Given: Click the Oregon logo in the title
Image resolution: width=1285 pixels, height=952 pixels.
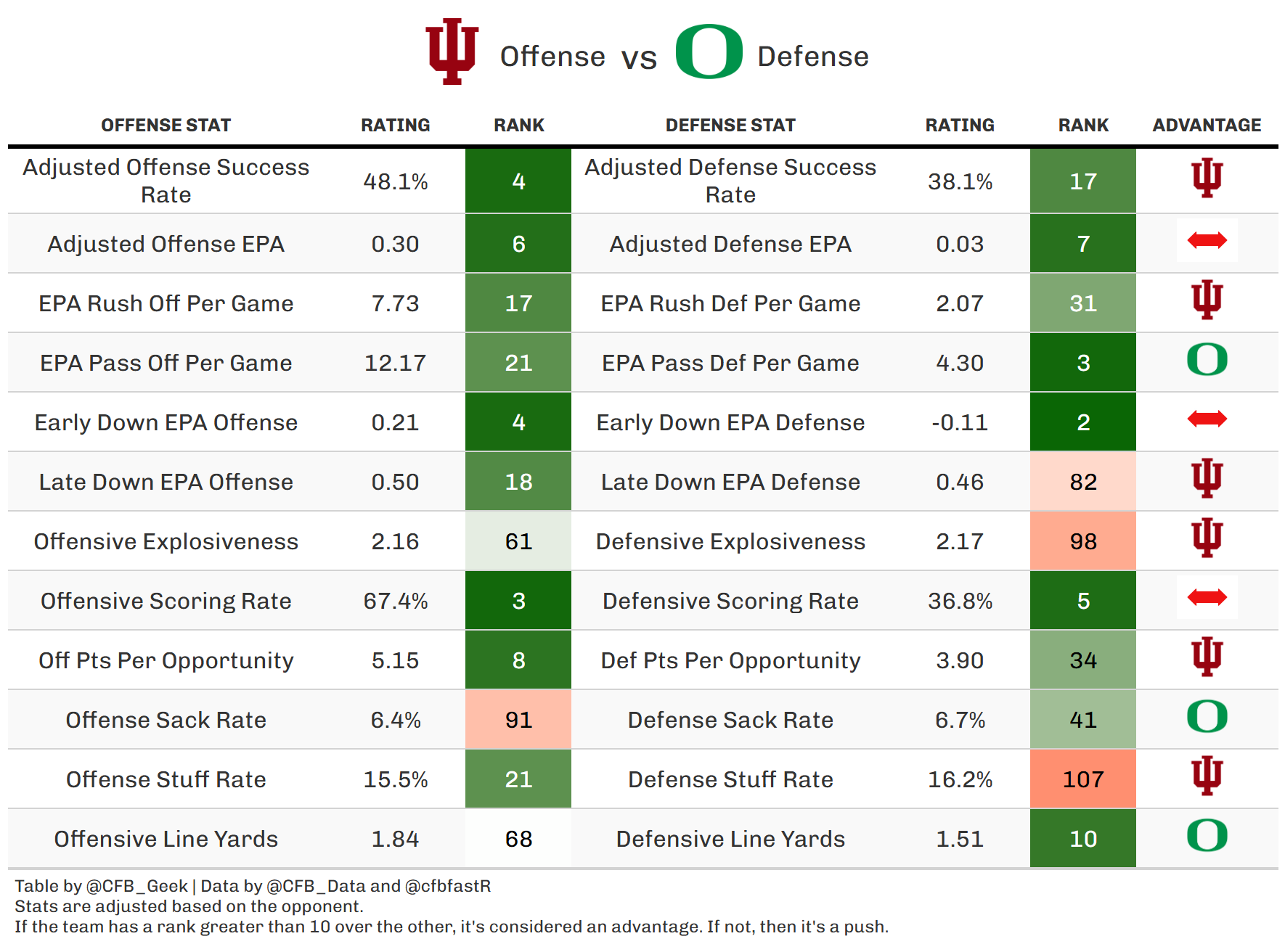Looking at the screenshot, I should pos(709,52).
